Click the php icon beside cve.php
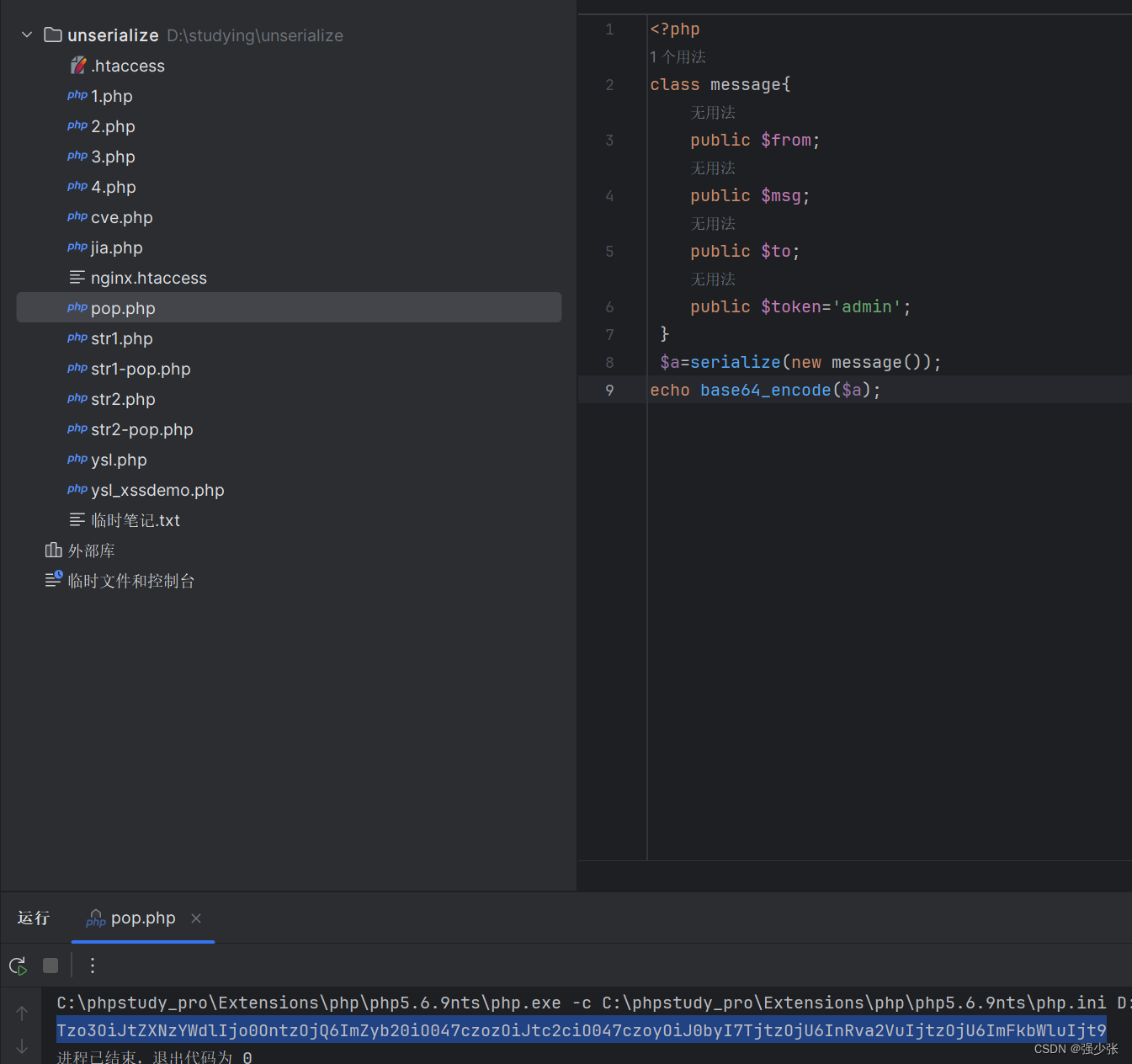This screenshot has width=1132, height=1064. pyautogui.click(x=77, y=216)
